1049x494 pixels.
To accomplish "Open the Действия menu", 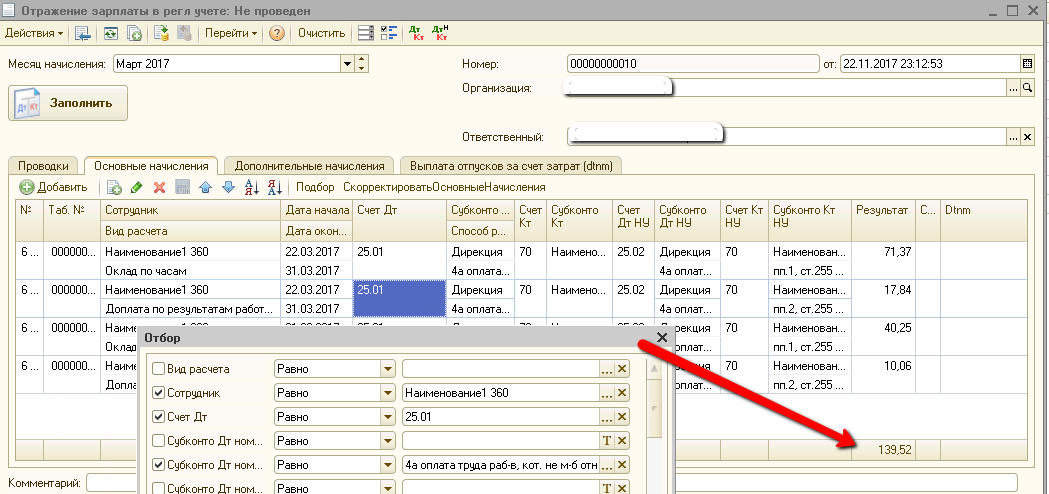I will pos(34,33).
